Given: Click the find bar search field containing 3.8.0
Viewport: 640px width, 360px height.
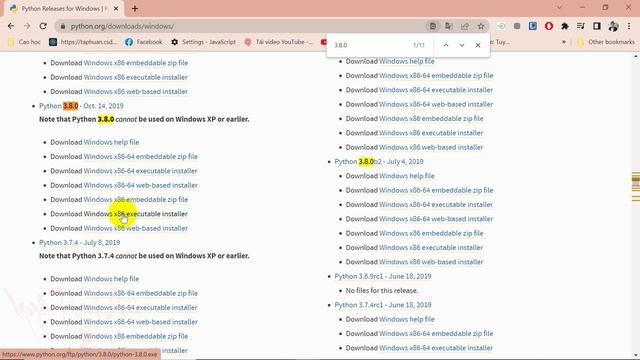Looking at the screenshot, I should coord(369,45).
